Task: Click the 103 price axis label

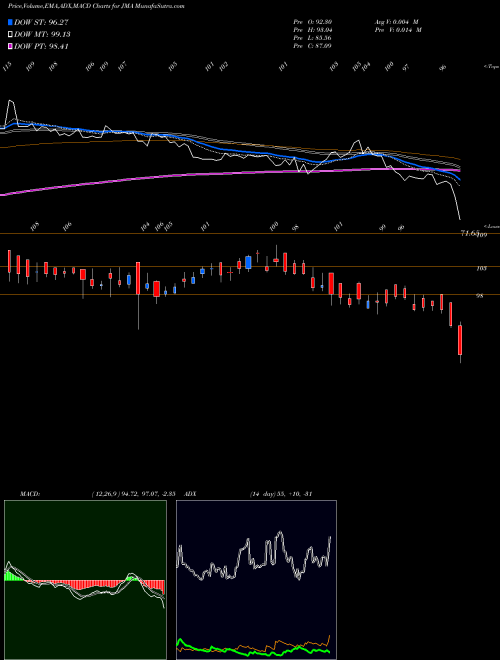Action: [481, 268]
